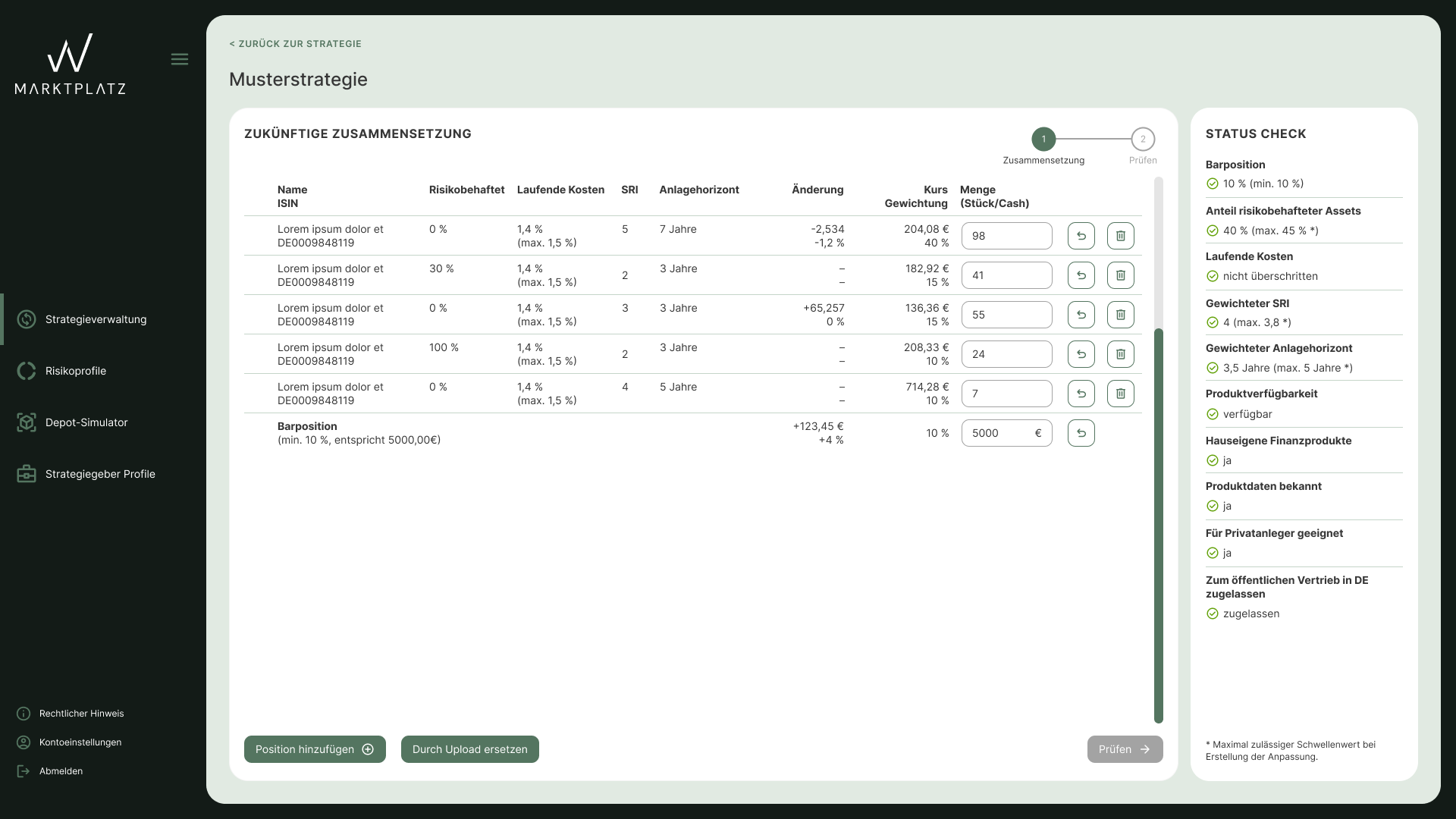
Task: Click Position hinzufügen button
Action: coord(315,749)
